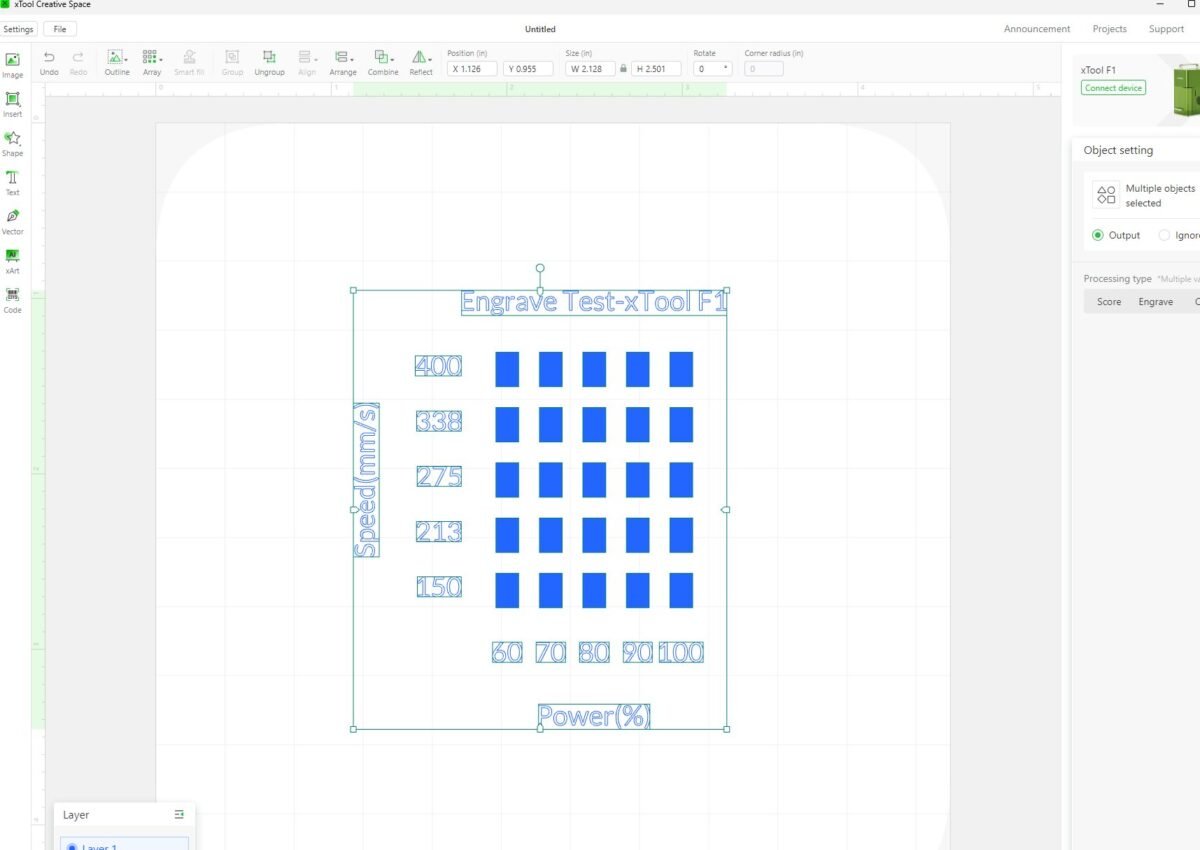1200x850 pixels.
Task: Select the 275 speed label
Action: coord(439,477)
